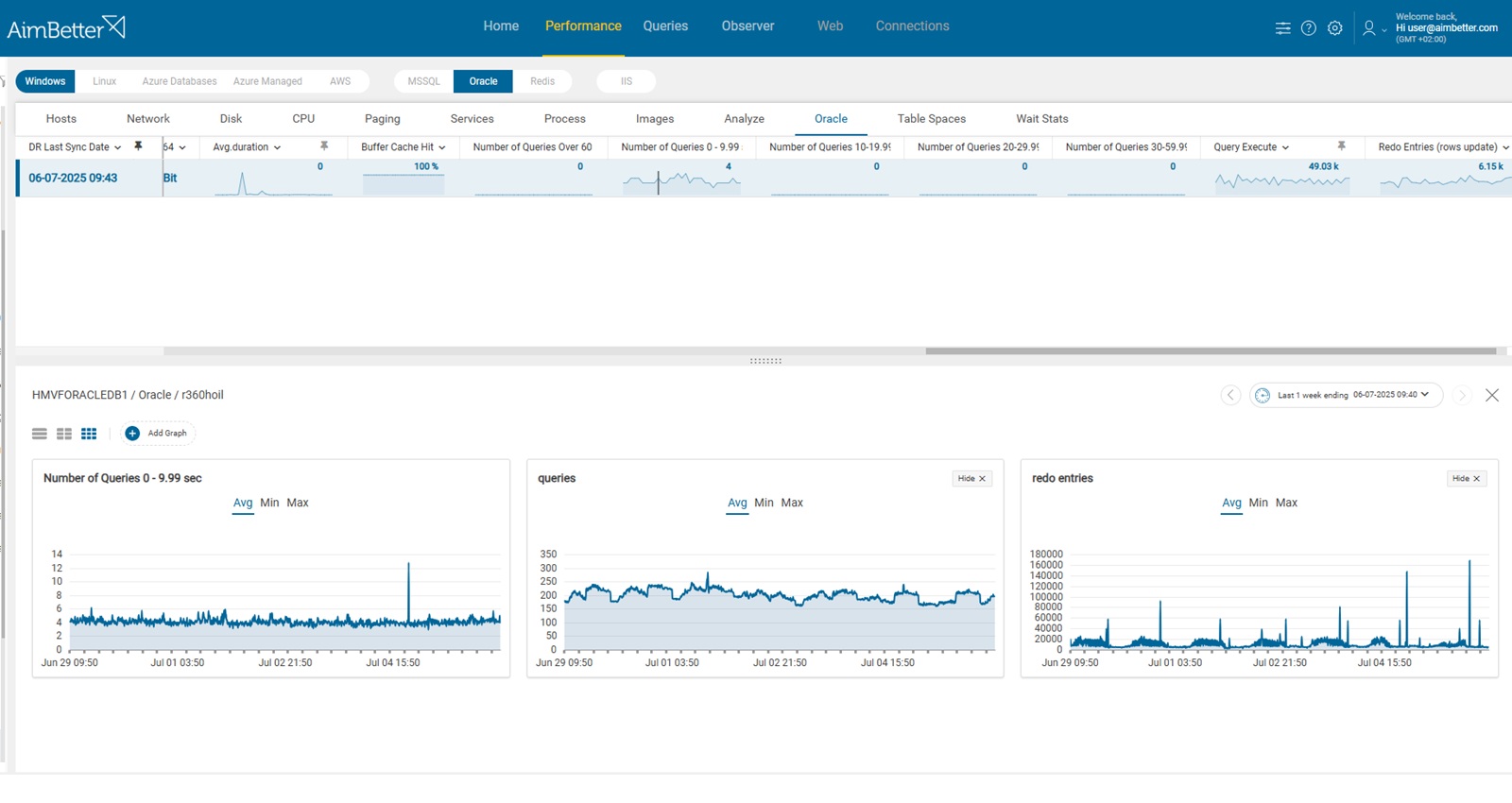
Task: Expand the Avg.duration column menu
Action: click(277, 147)
